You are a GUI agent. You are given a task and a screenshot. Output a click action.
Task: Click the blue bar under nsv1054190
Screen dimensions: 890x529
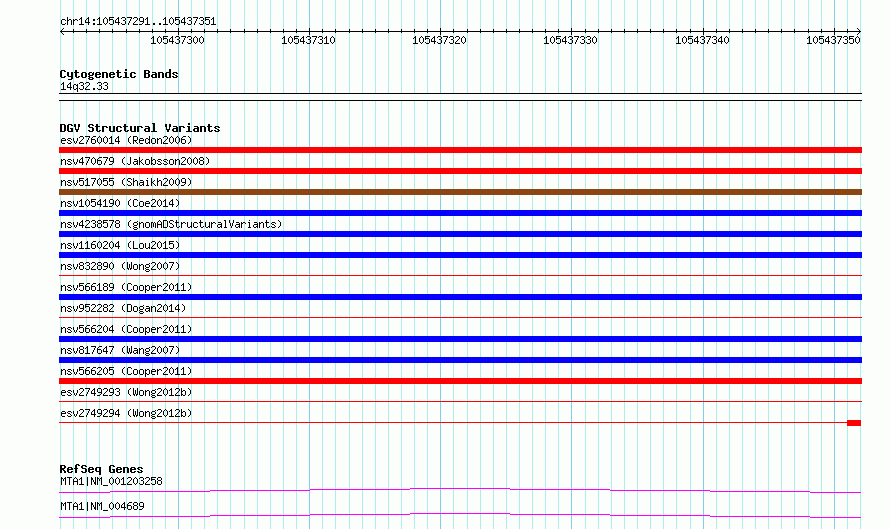point(460,213)
